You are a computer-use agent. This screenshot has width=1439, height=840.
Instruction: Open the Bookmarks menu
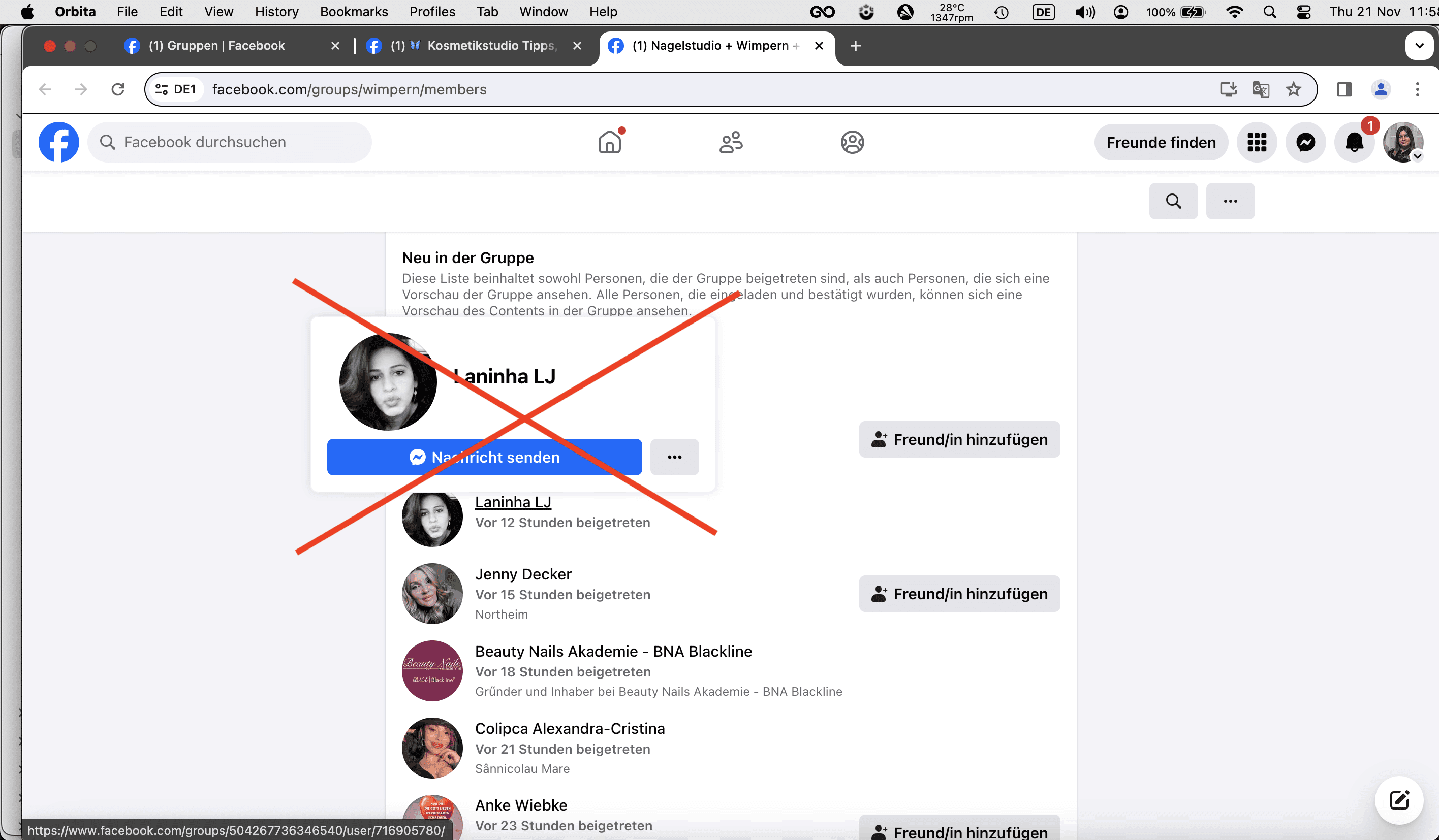pos(354,12)
